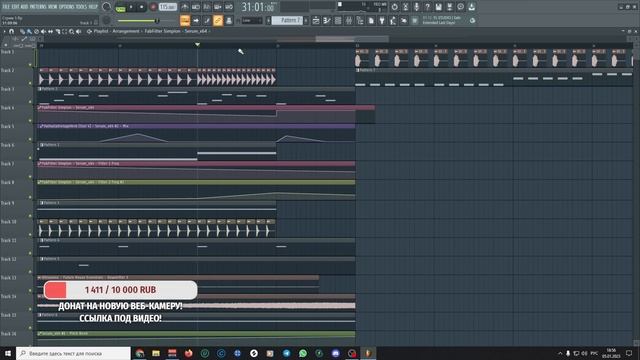Viewport: 640px width, 360px height.
Task: Toggle auto-scrolling arrow button
Action: (x=196, y=20)
